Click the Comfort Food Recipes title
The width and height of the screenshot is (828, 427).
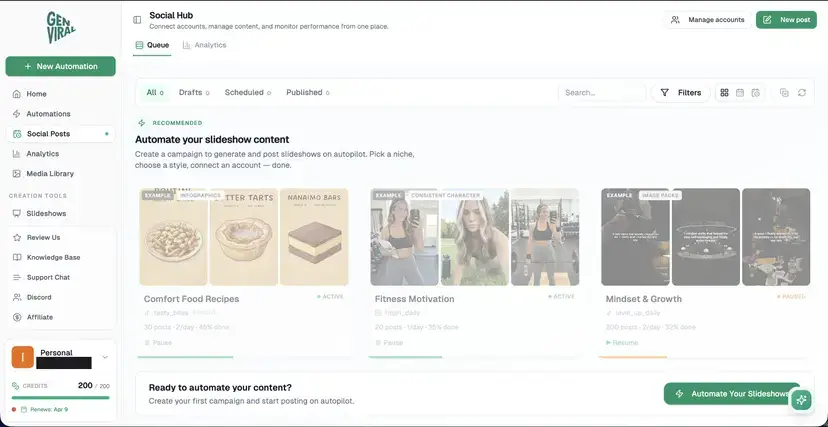191,299
